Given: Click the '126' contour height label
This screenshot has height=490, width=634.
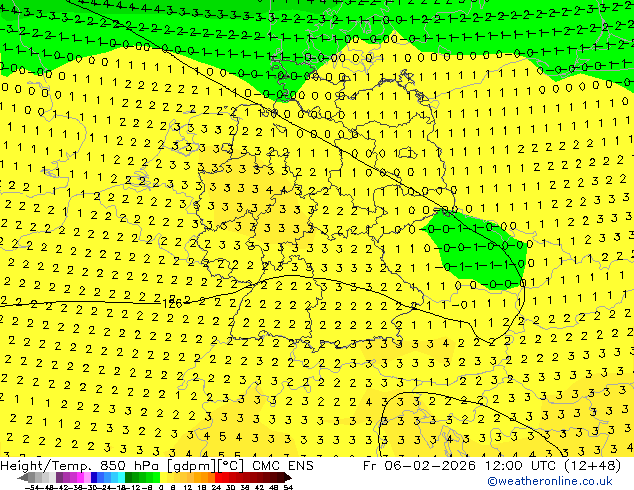Looking at the screenshot, I should coord(172,304).
